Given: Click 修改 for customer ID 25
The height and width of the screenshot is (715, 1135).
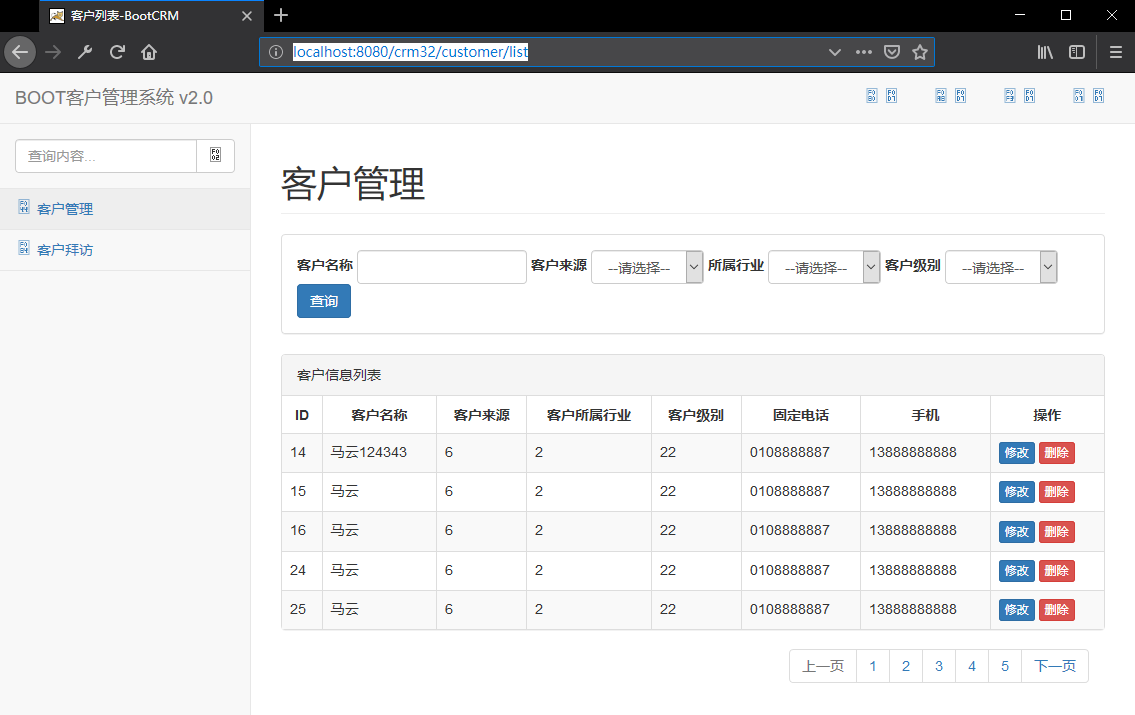Looking at the screenshot, I should (x=1016, y=610).
